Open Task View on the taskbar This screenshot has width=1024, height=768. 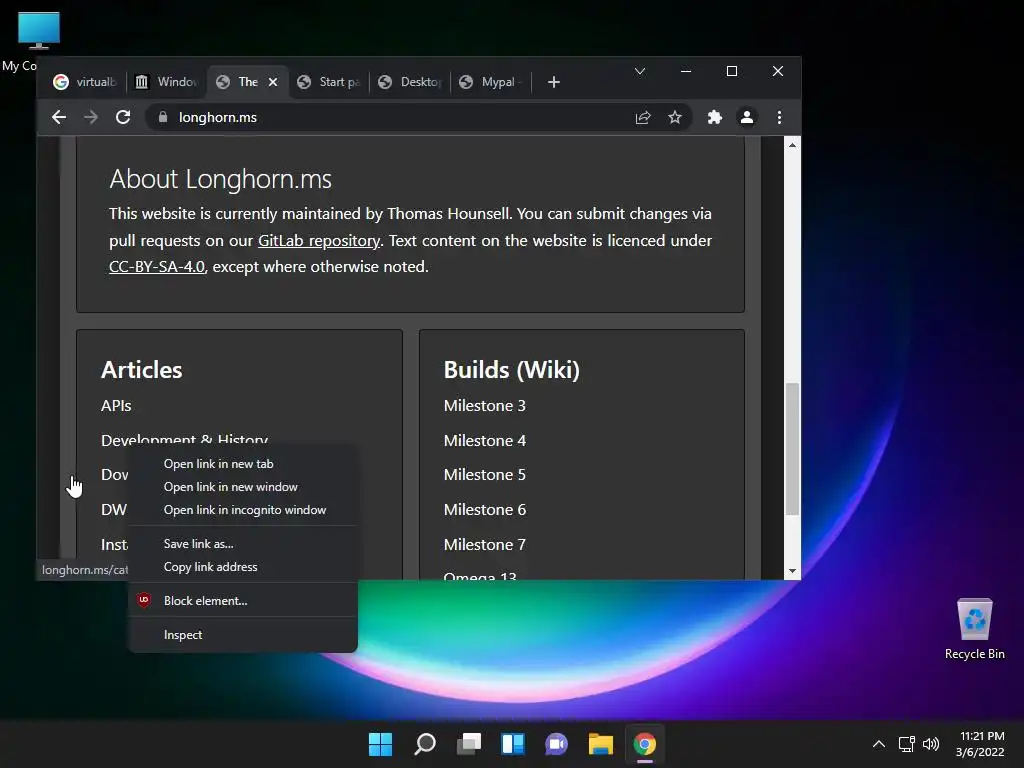pos(469,744)
